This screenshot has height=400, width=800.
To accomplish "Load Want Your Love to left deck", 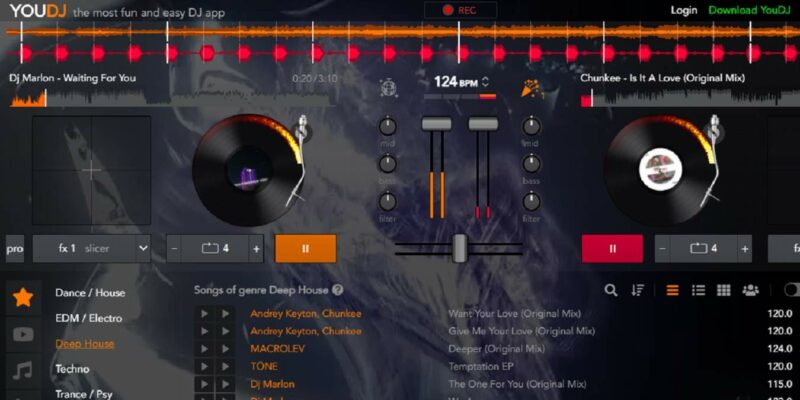I will click(x=204, y=314).
